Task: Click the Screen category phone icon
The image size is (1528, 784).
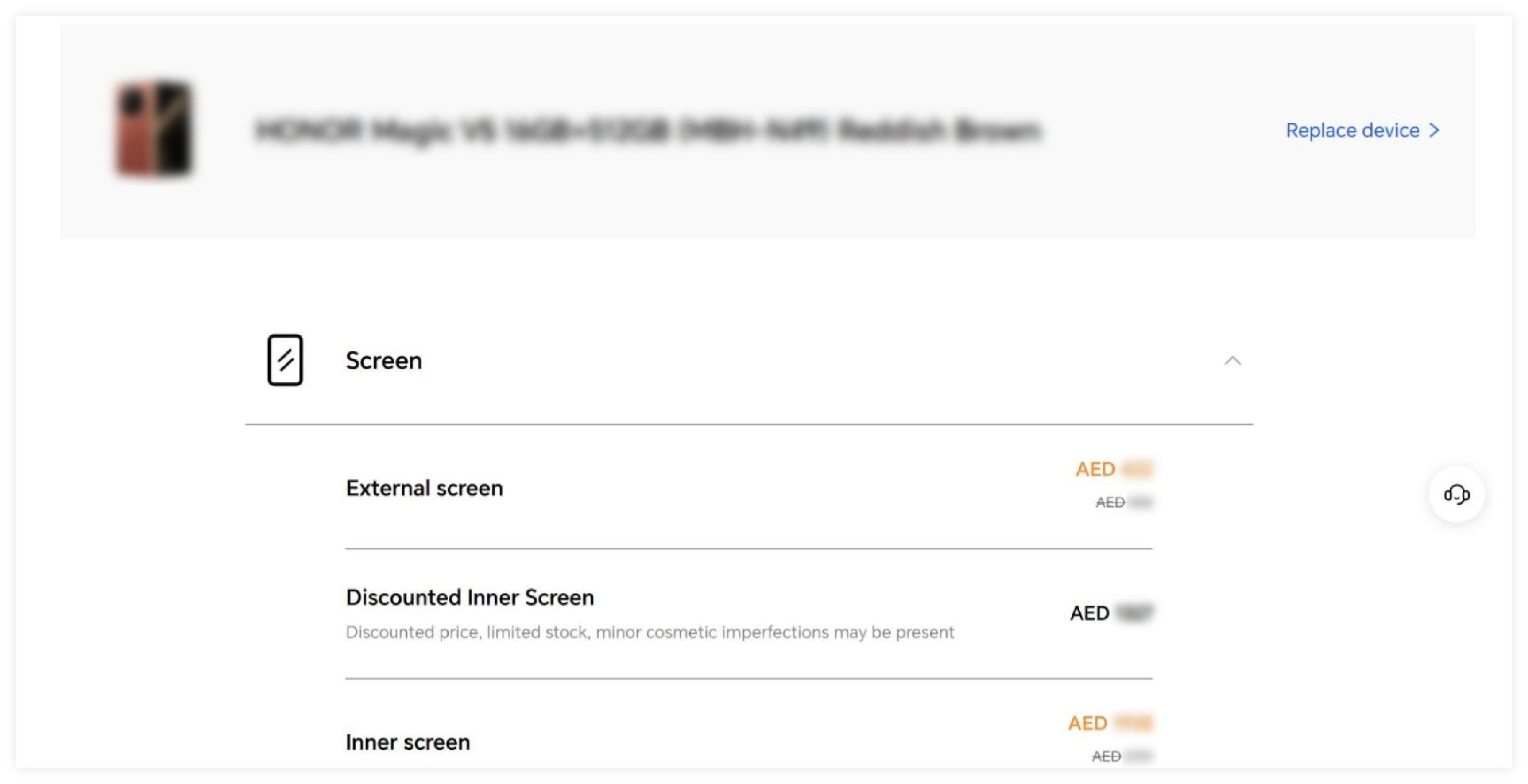Action: pyautogui.click(x=285, y=360)
